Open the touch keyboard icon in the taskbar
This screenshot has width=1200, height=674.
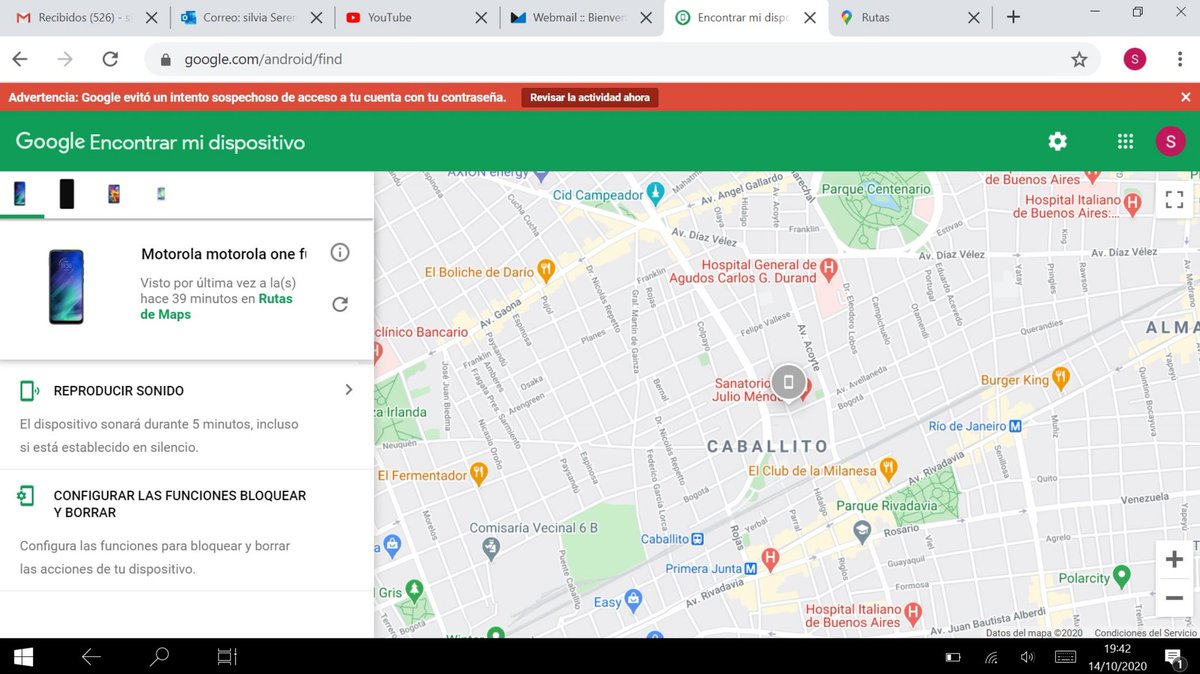pos(1065,657)
